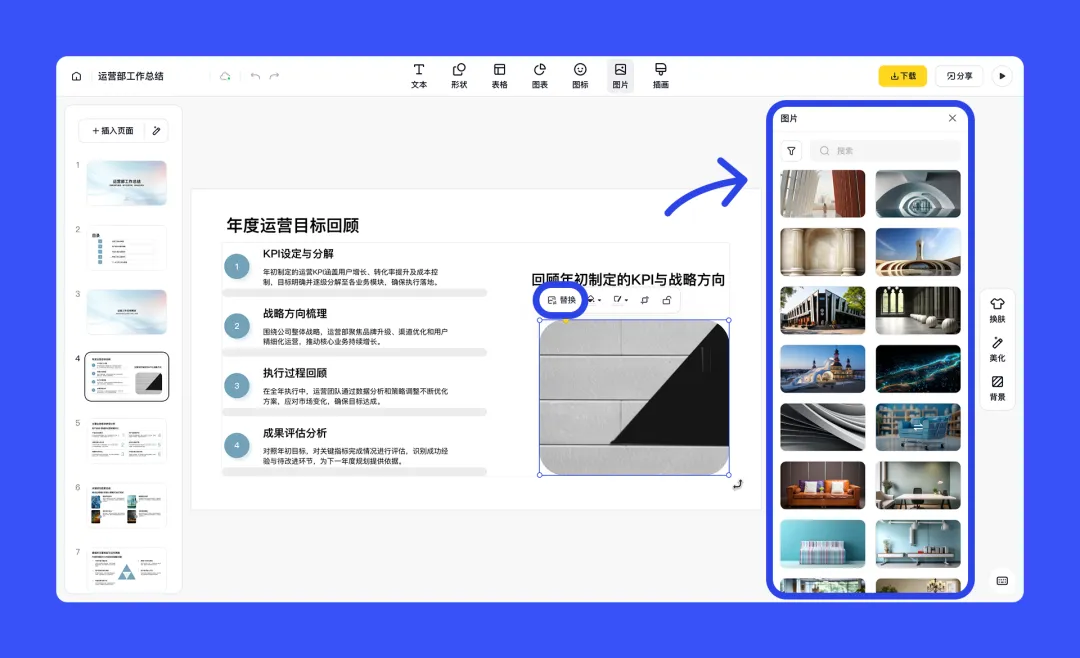Select the 形状 shape tool

[x=459, y=75]
